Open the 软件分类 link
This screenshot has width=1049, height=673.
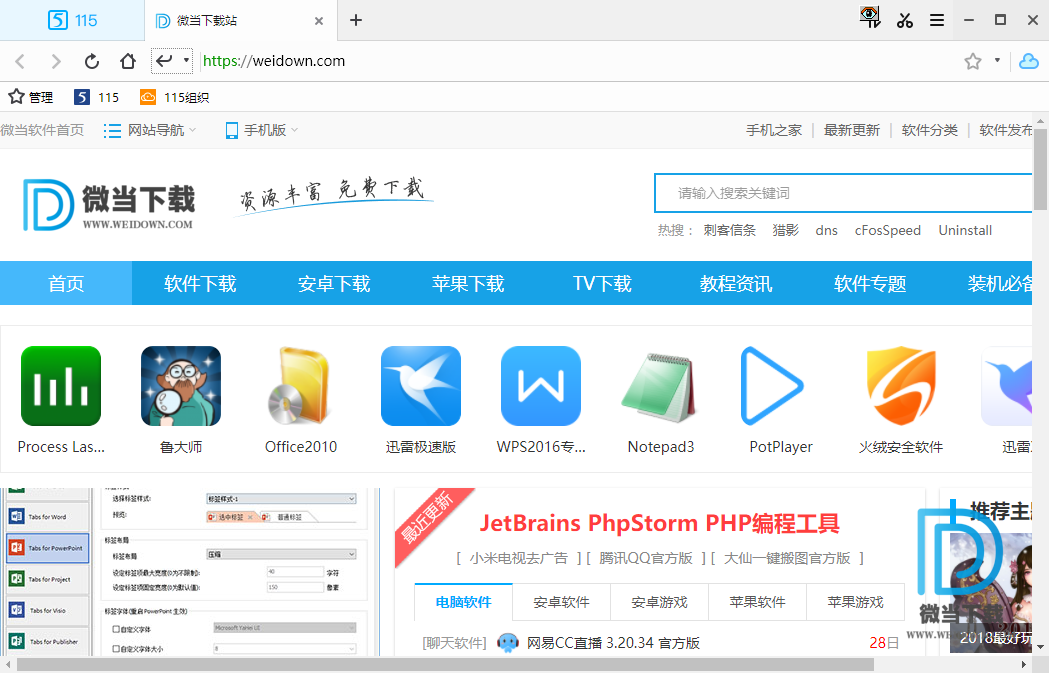(929, 130)
